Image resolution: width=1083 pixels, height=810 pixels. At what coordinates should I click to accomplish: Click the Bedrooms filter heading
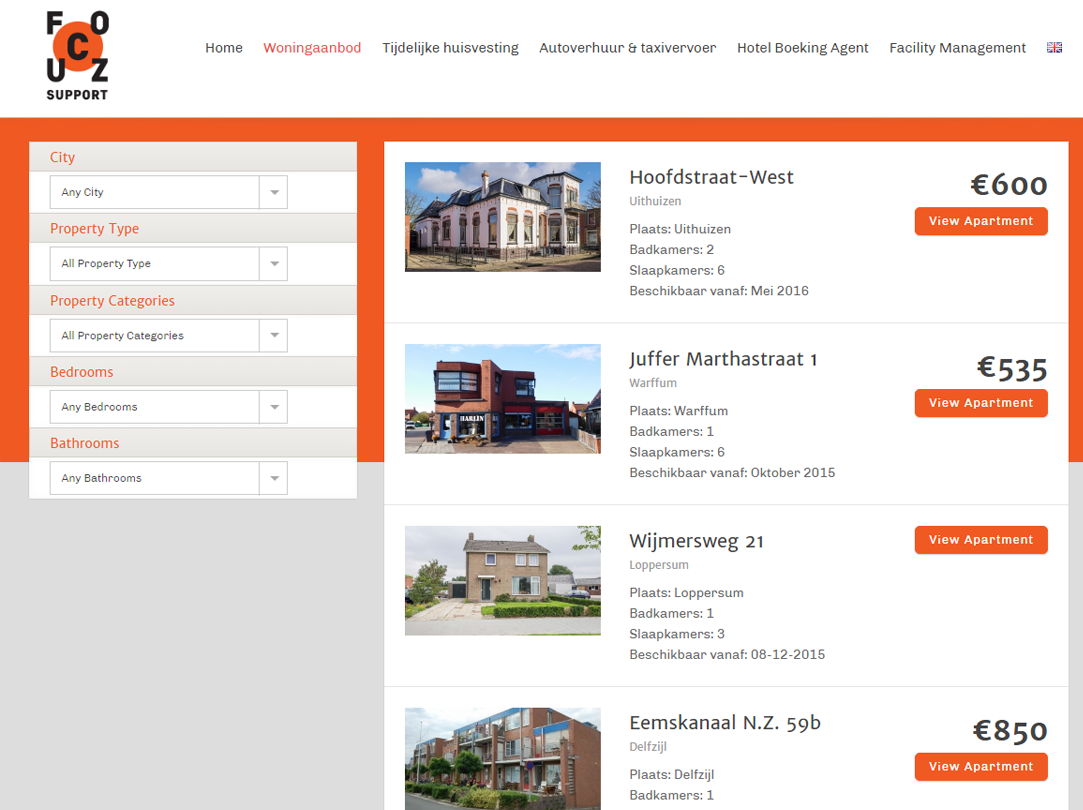pyautogui.click(x=82, y=372)
